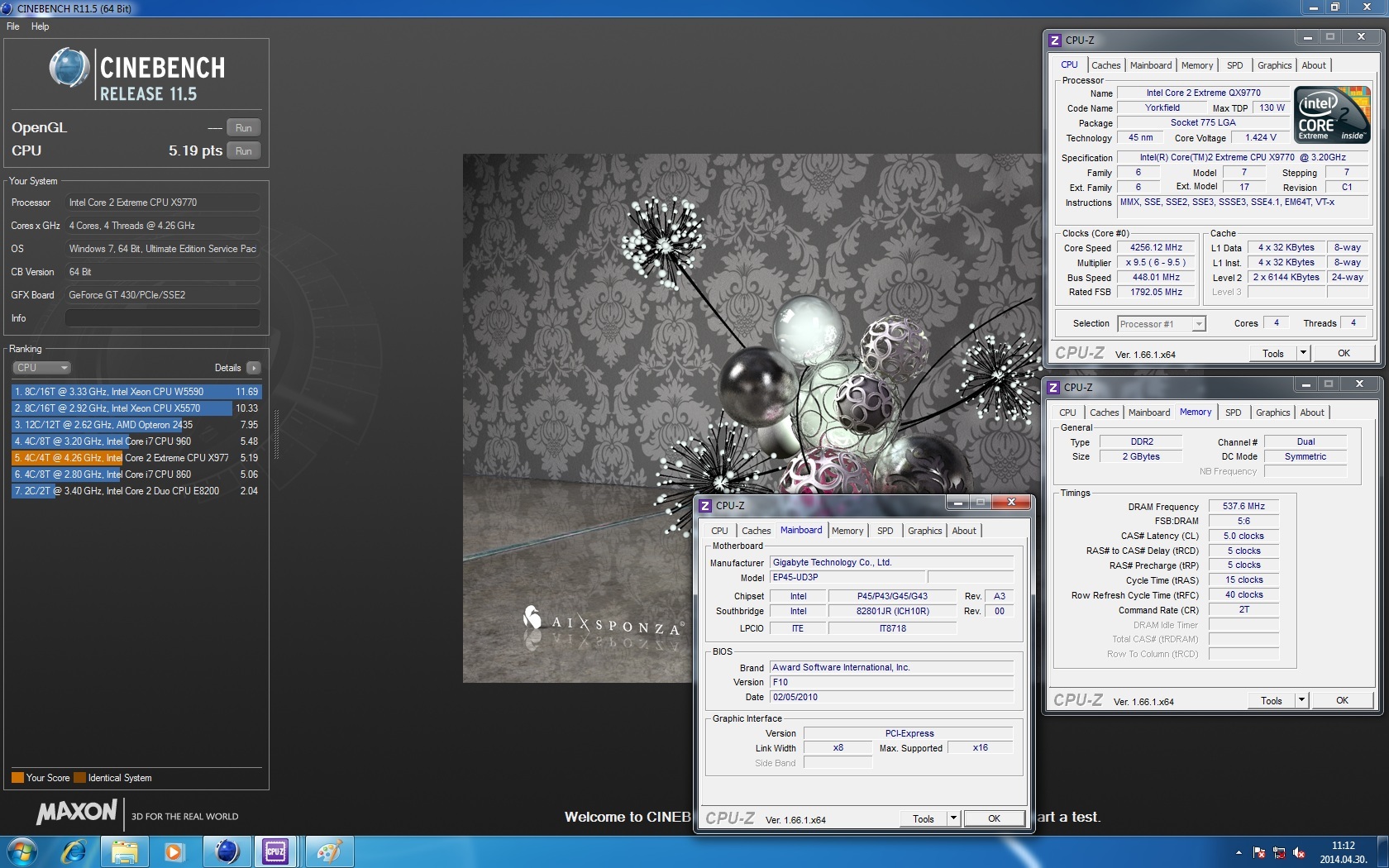
Task: Click CPU-Z icon in top CPU-Z title bar
Action: coord(1055,40)
